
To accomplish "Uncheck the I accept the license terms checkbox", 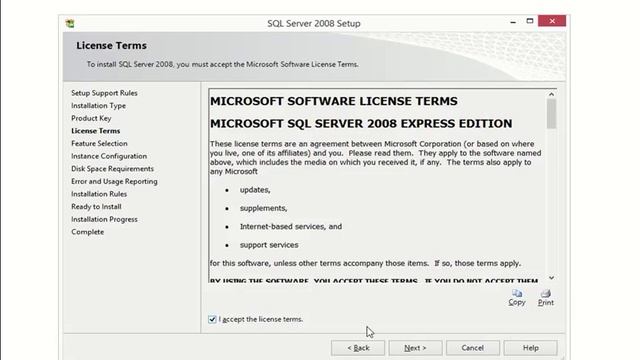I will pyautogui.click(x=212, y=319).
